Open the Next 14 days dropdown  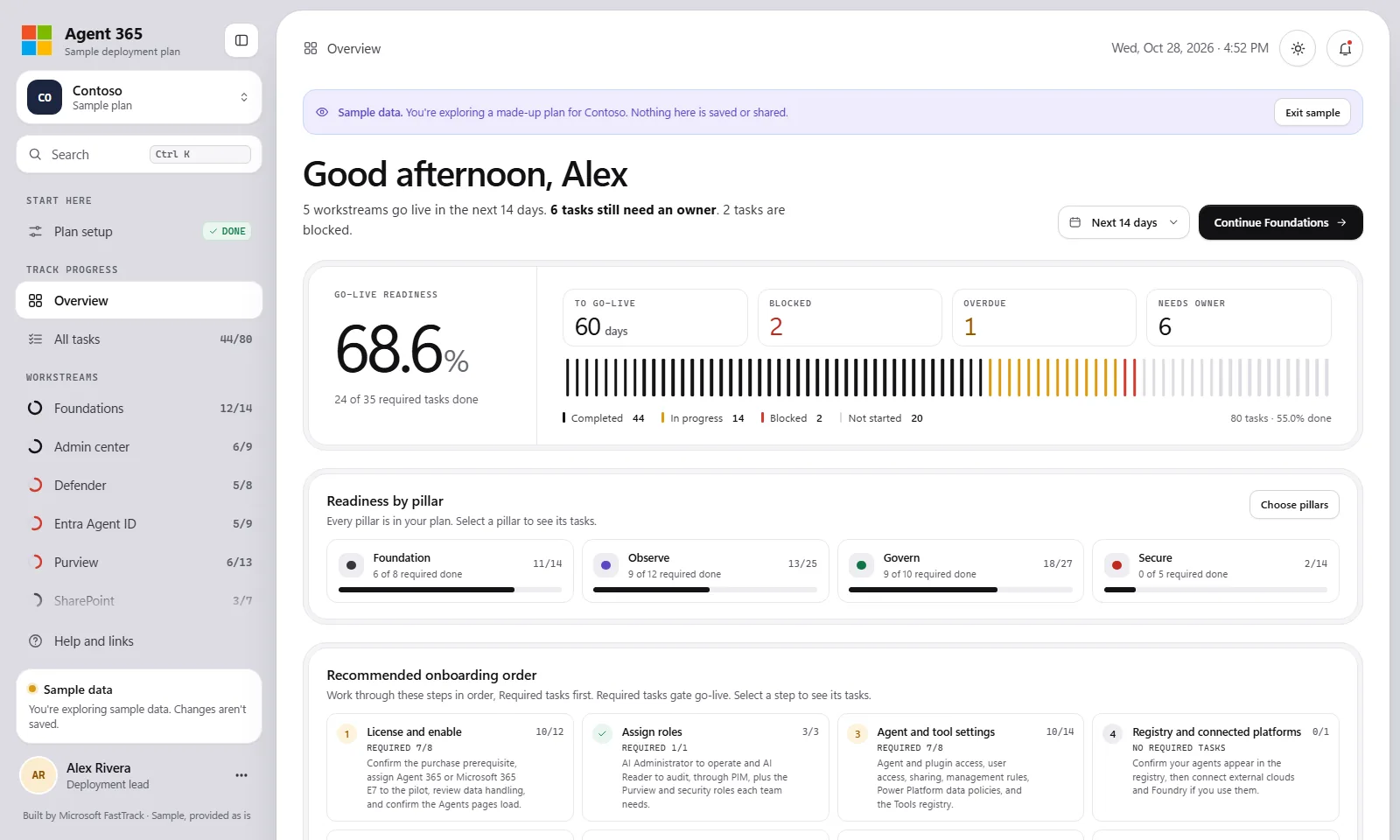point(1123,222)
